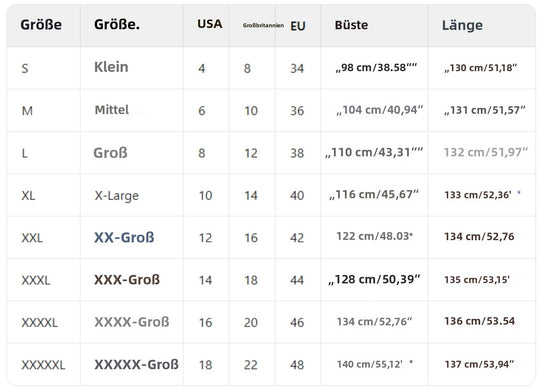Click the Mittel size label
Viewport: 540px width, 390px height.
pos(112,110)
